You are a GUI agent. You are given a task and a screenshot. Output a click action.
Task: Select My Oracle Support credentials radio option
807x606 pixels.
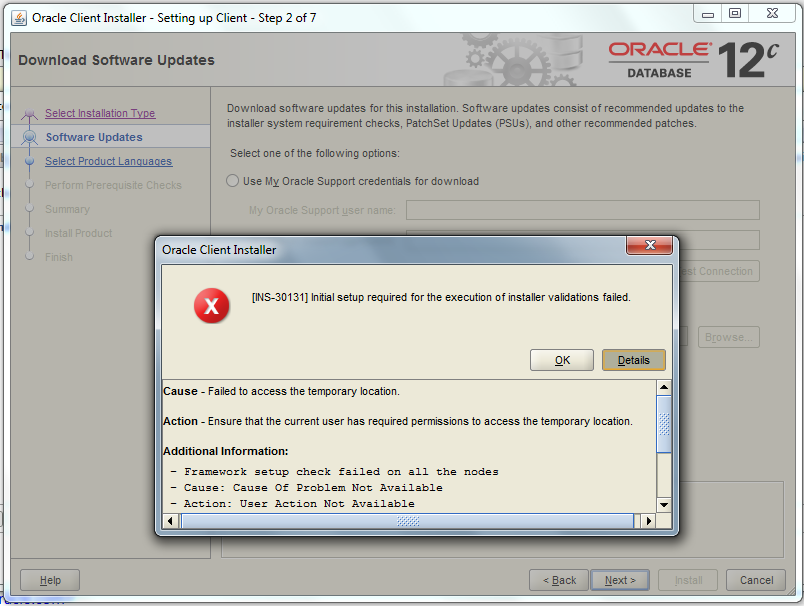coord(233,181)
